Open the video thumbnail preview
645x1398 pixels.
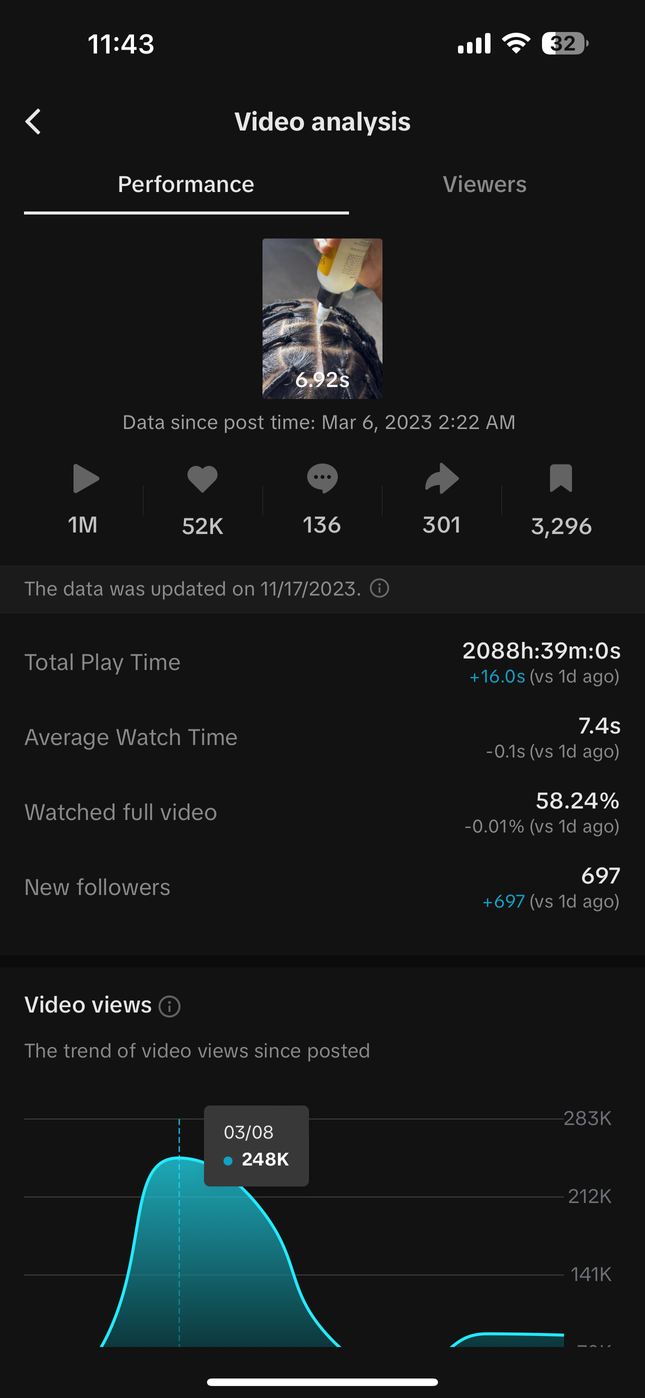click(322, 318)
